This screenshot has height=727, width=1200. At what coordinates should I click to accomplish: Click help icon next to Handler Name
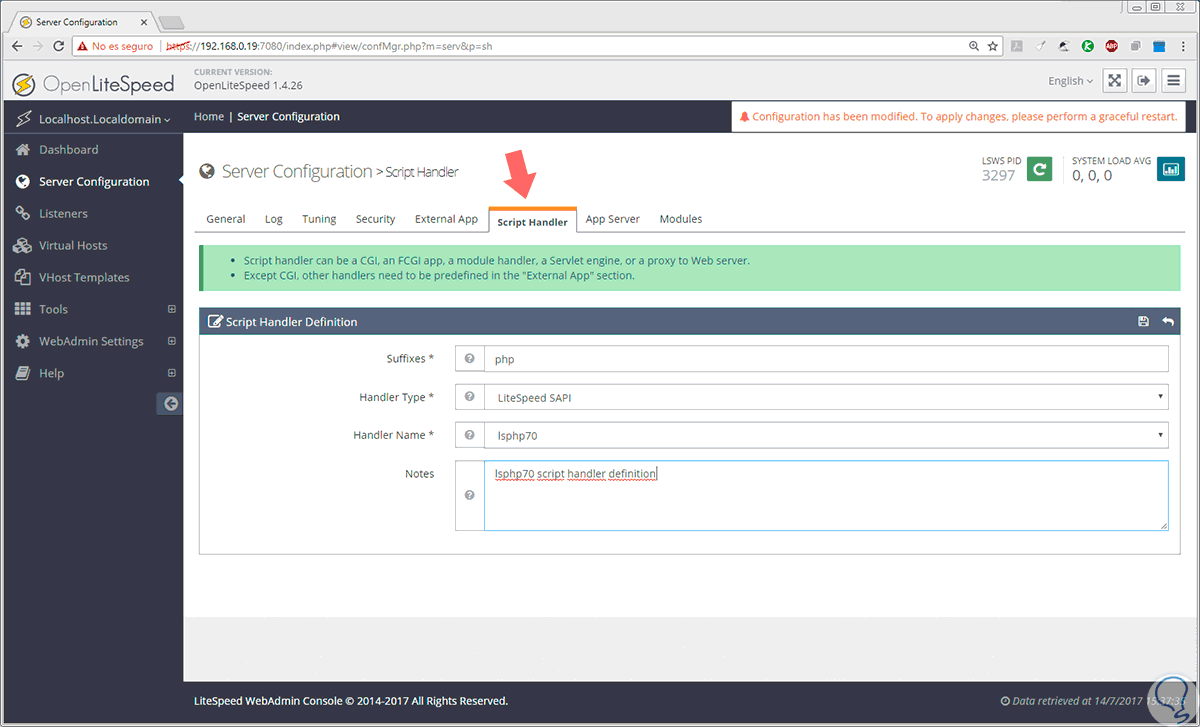pos(469,435)
